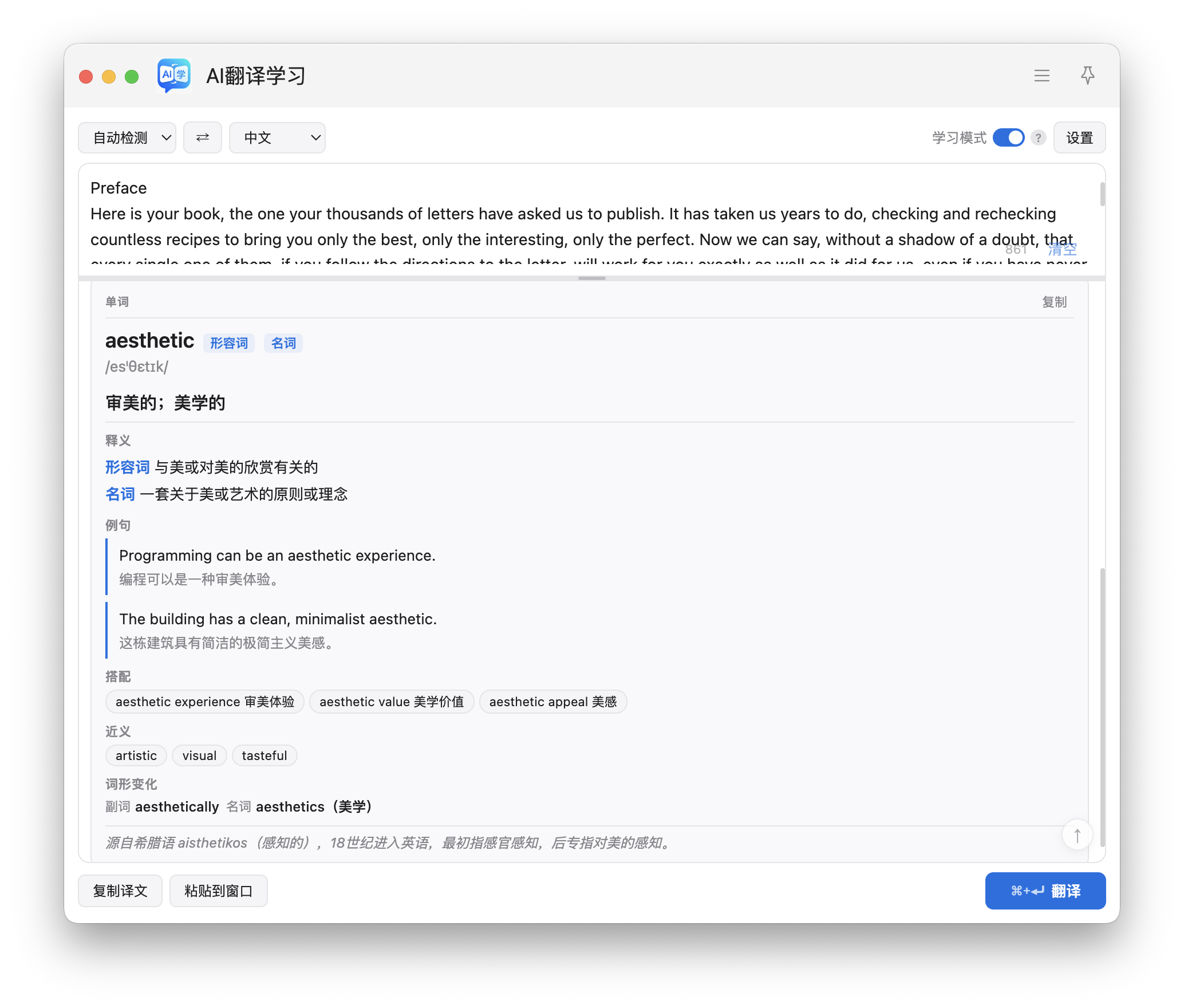Click the etymology note about aisthetikos
The image size is (1184, 1008).
(389, 842)
